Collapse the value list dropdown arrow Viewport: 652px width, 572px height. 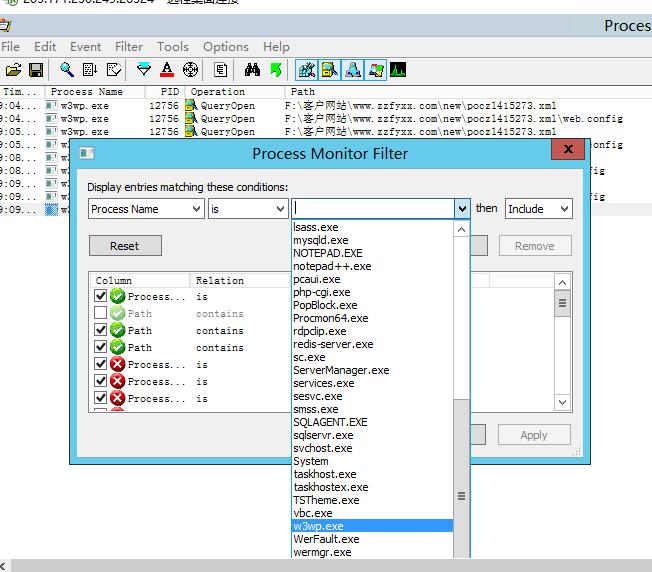pos(462,209)
